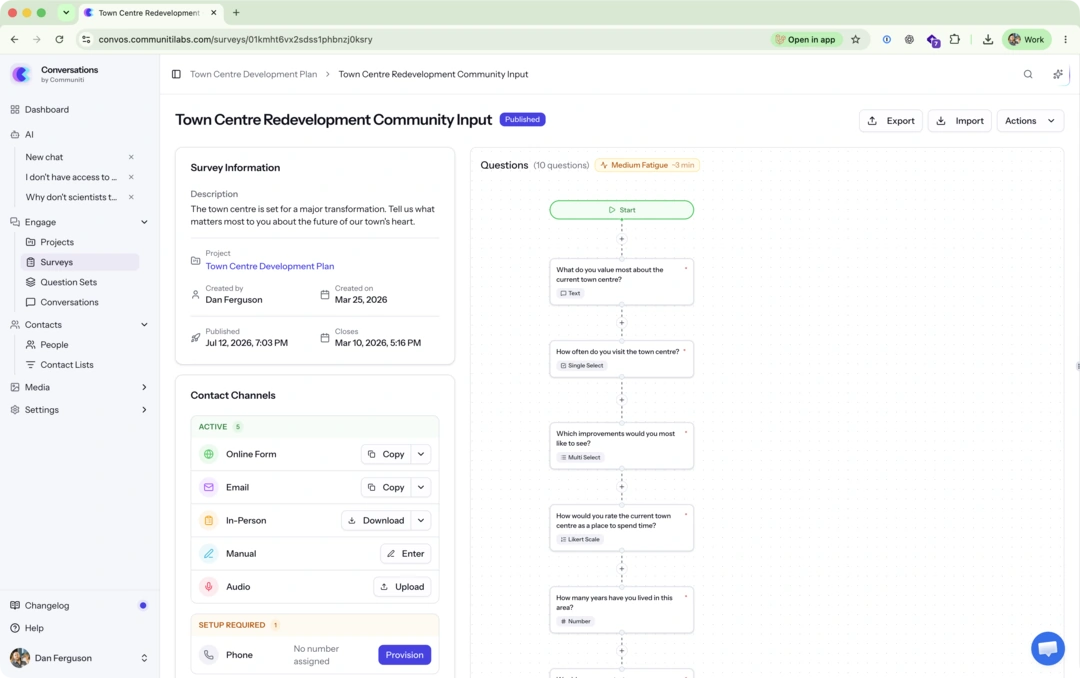Screen dimensions: 1080x678
Task: Click plus node after 'How many years' question
Action: (x=621, y=650)
